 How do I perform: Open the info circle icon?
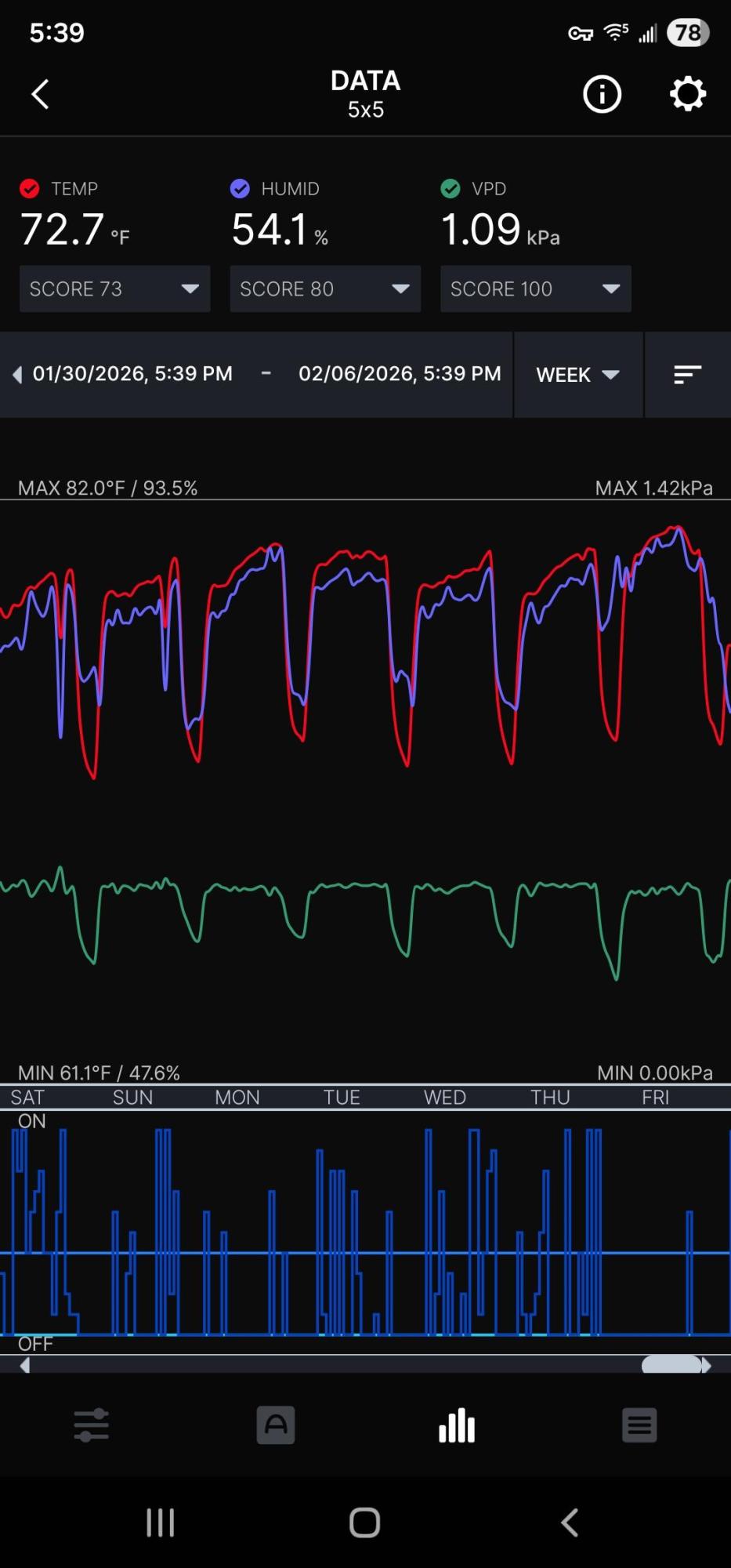[602, 94]
